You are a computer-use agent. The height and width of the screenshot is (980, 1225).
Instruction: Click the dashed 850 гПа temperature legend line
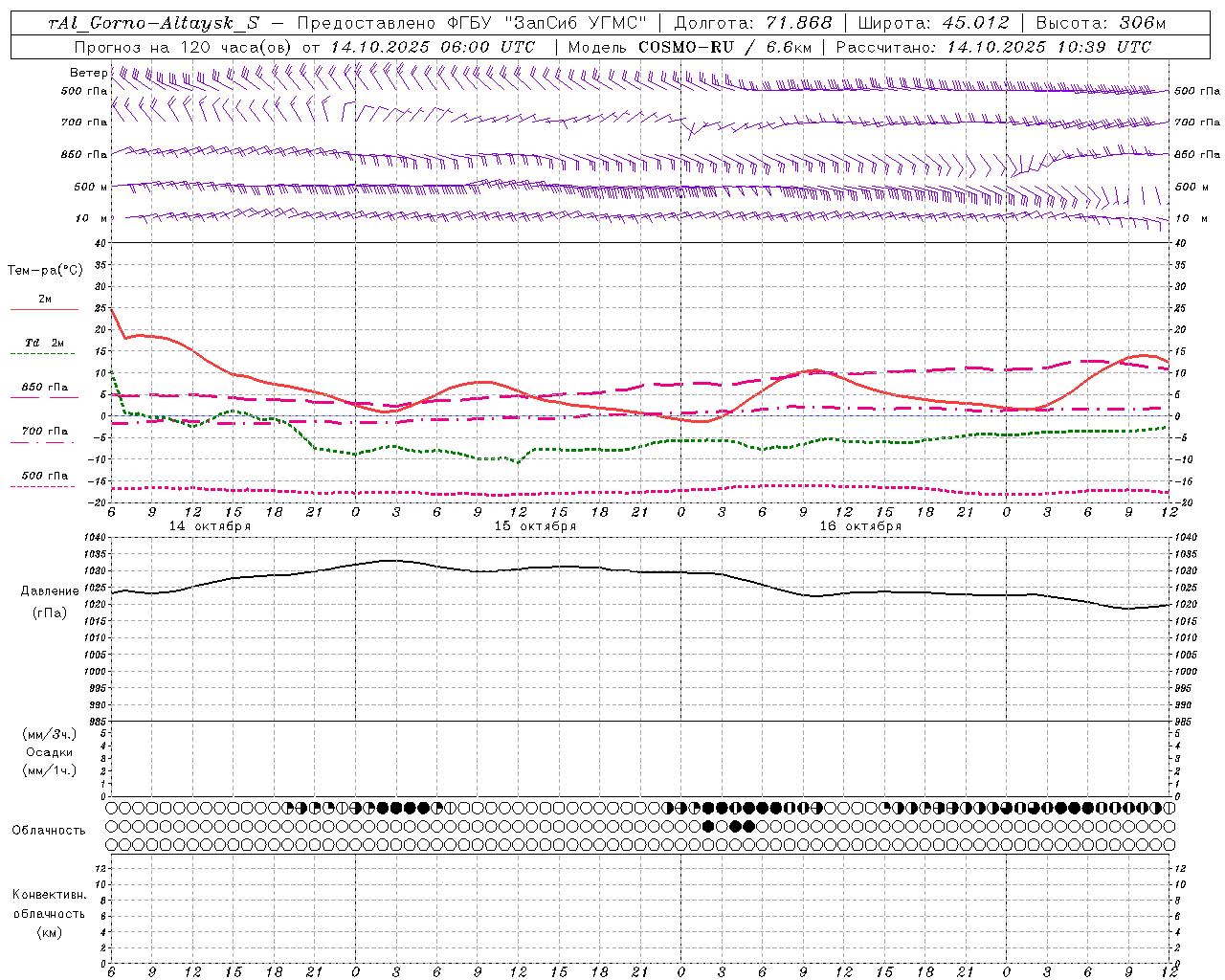[44, 398]
